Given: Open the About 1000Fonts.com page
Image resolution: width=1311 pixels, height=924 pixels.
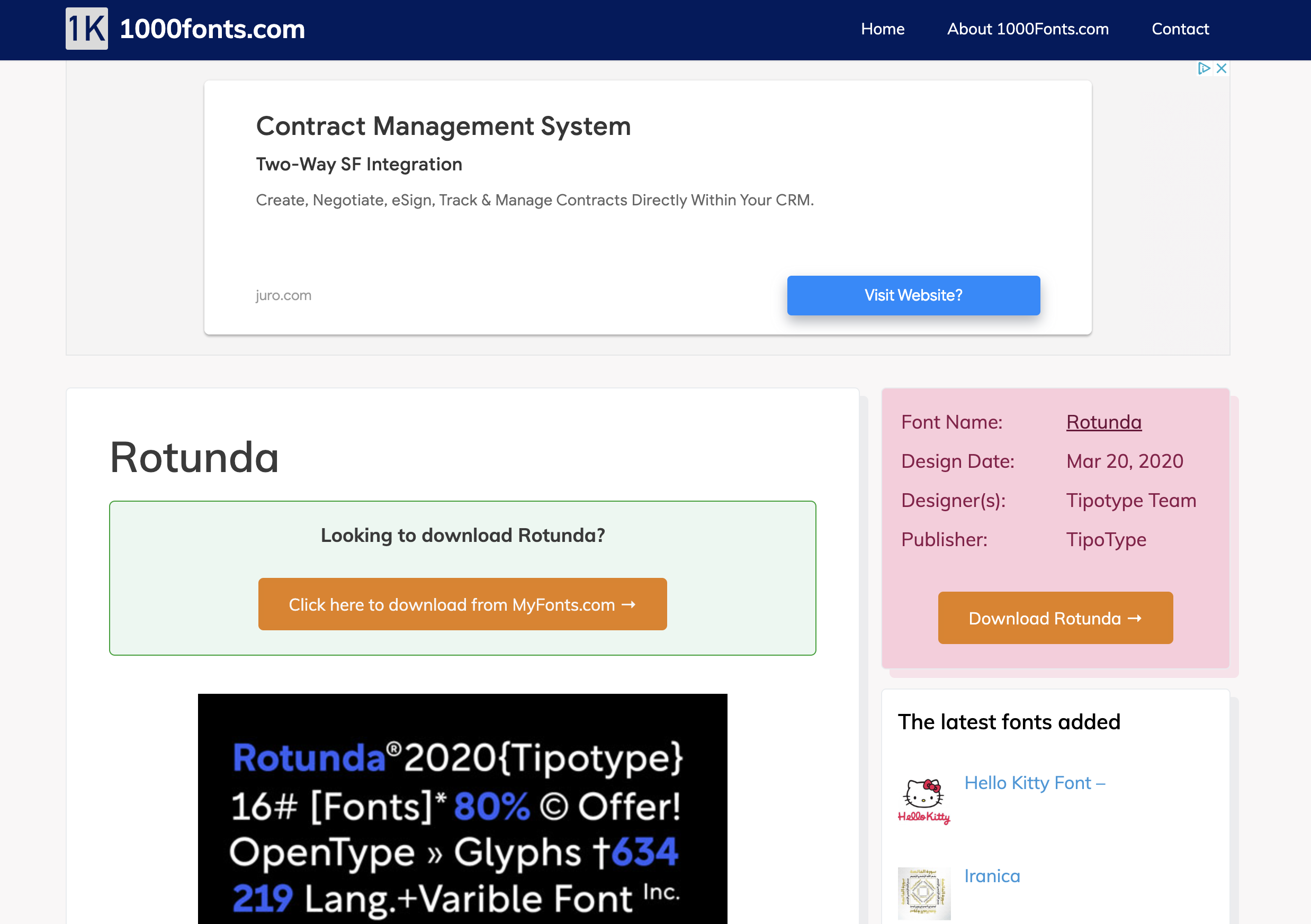Looking at the screenshot, I should (1028, 29).
